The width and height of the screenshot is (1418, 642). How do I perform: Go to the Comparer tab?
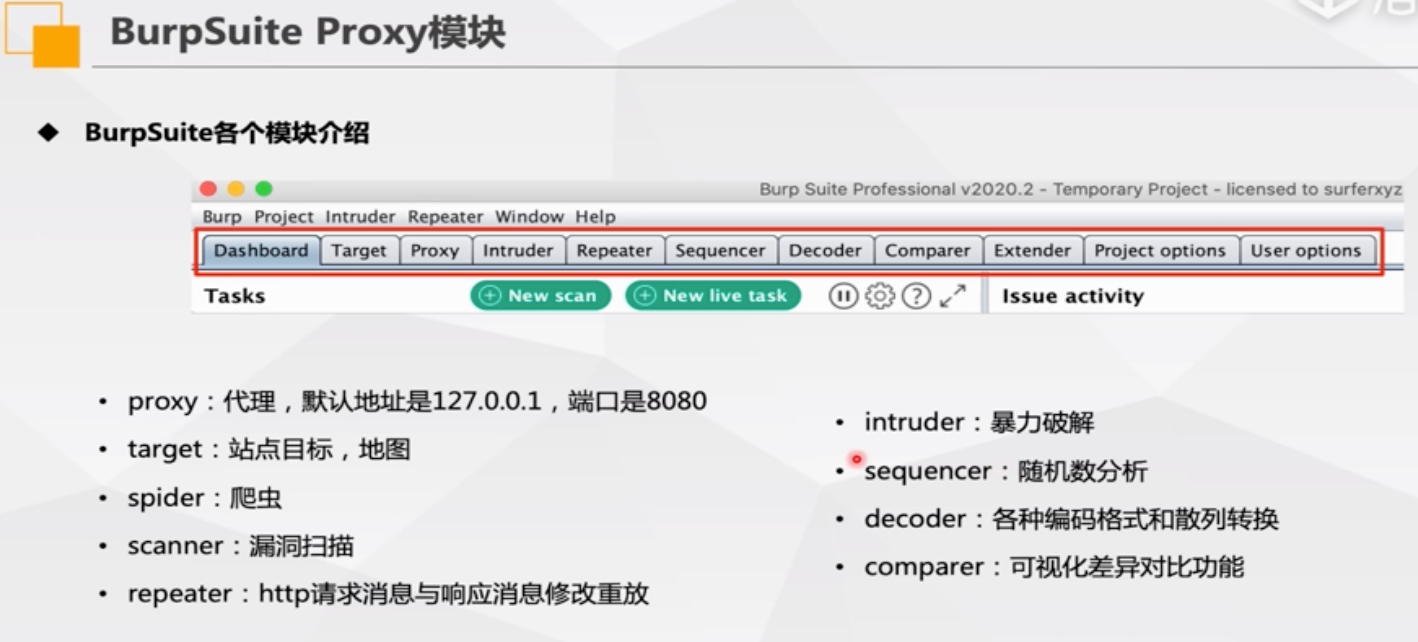[x=928, y=250]
